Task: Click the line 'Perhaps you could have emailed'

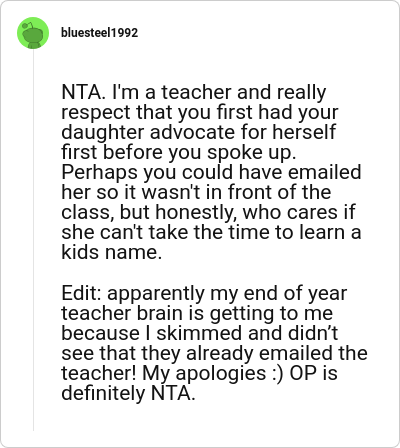Action: pos(211,172)
